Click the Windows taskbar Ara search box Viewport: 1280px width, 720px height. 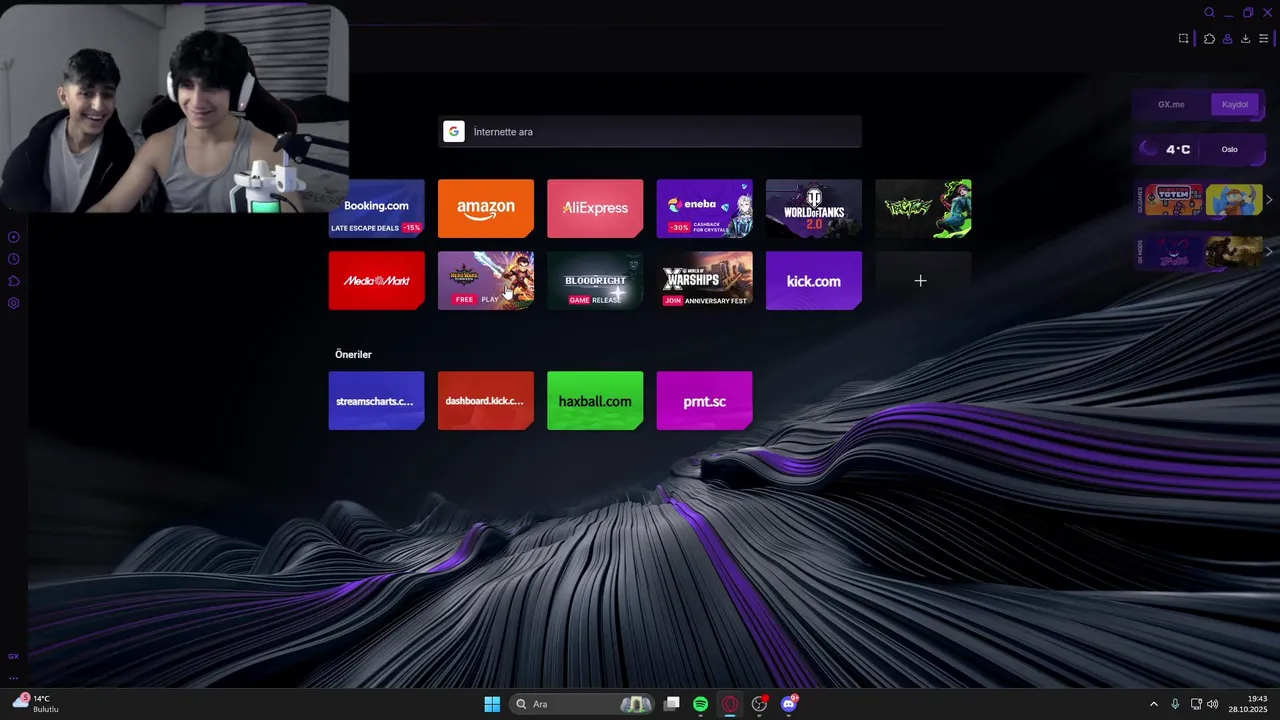pyautogui.click(x=581, y=704)
